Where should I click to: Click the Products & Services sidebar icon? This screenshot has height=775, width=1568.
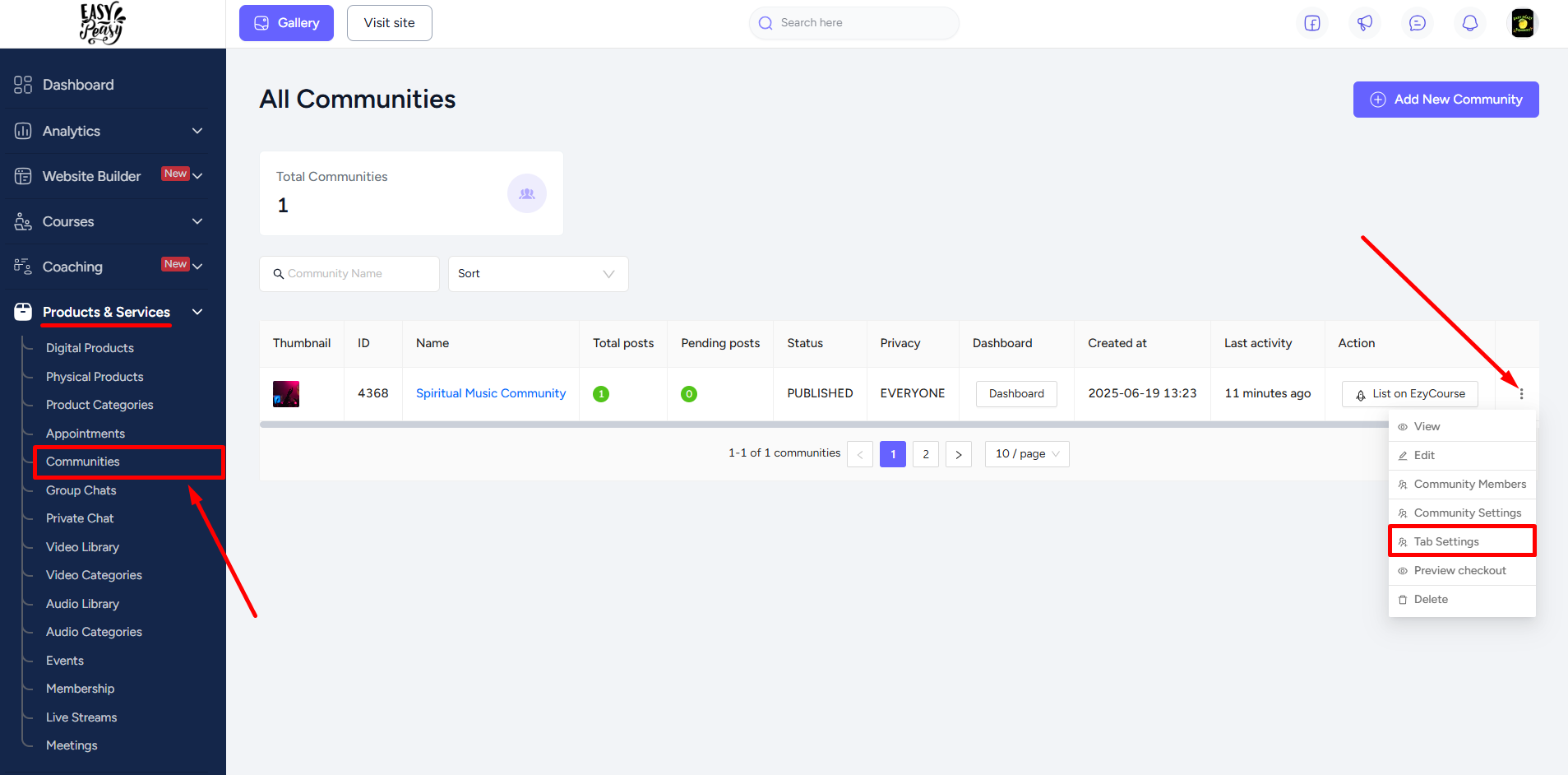pos(23,312)
